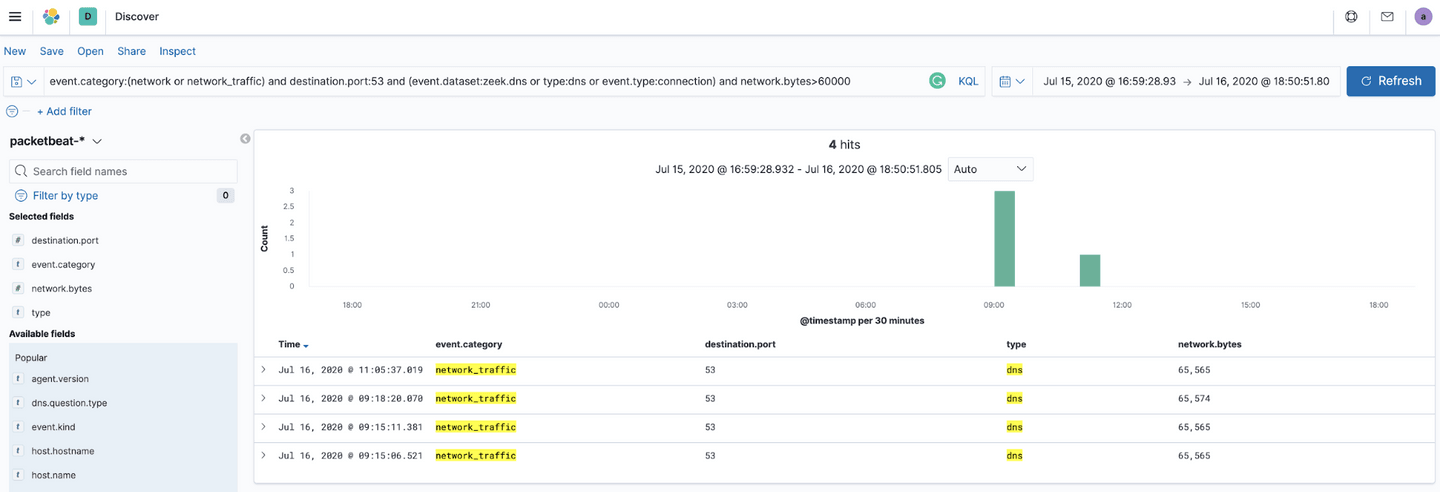Click the Elastic logo icon
The height and width of the screenshot is (492, 1440).
tap(51, 17)
